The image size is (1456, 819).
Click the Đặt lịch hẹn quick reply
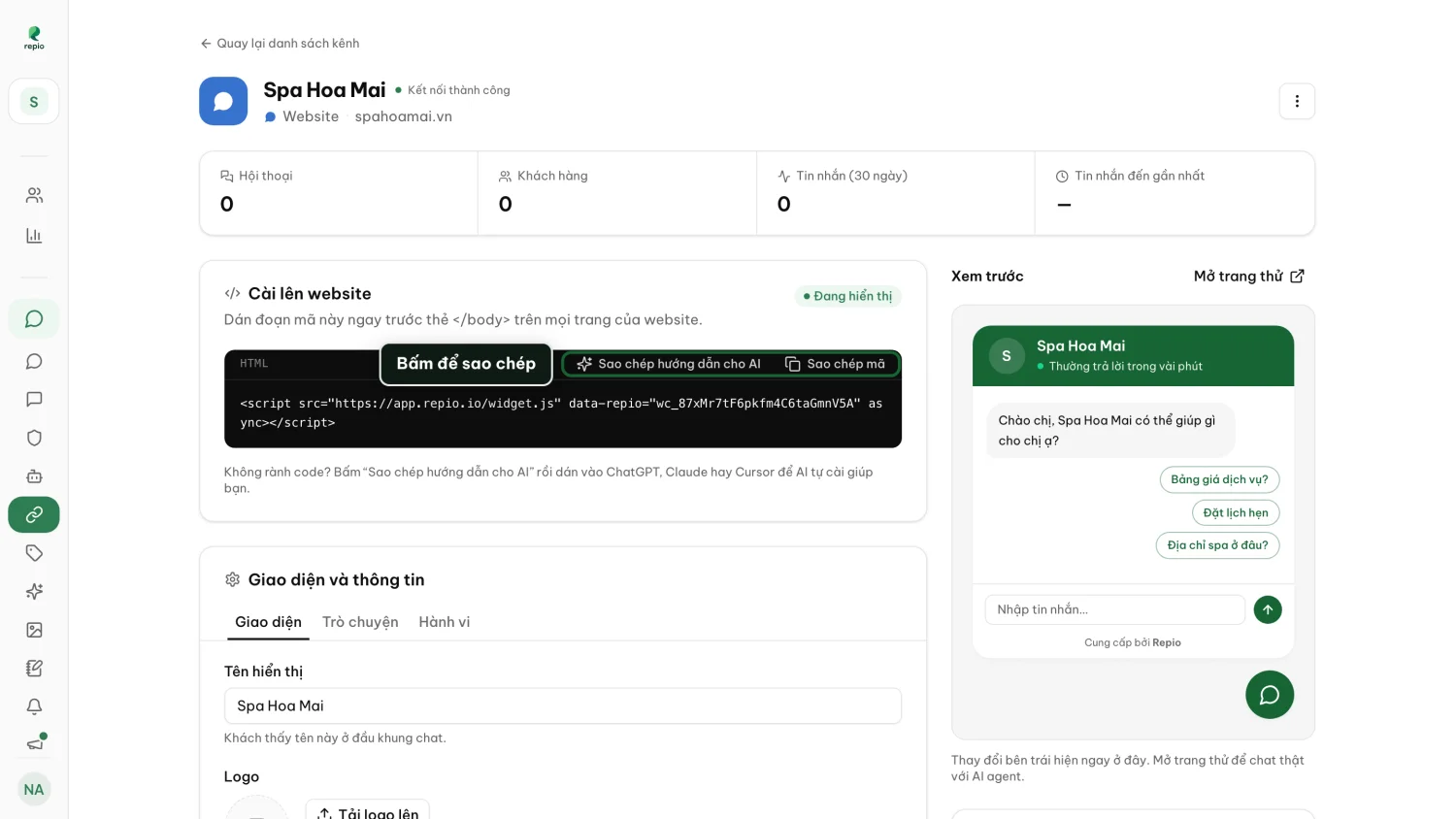(1236, 512)
